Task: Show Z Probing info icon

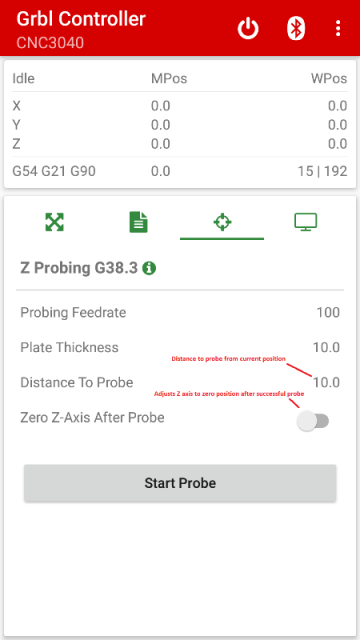Action: pos(149,269)
